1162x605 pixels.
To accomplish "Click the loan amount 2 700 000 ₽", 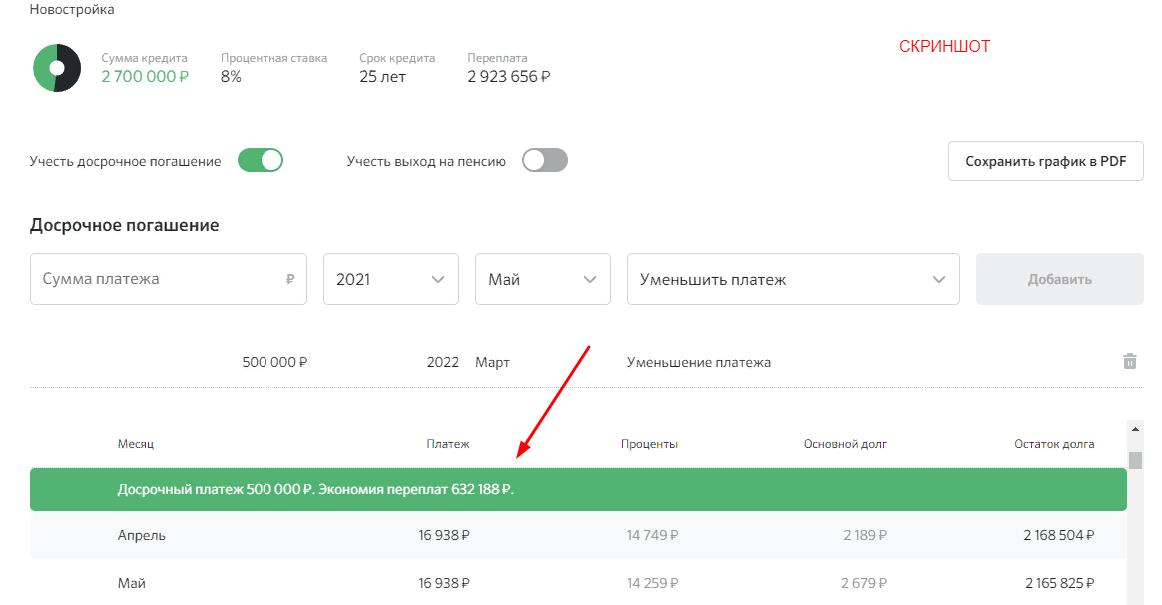I will pos(145,76).
